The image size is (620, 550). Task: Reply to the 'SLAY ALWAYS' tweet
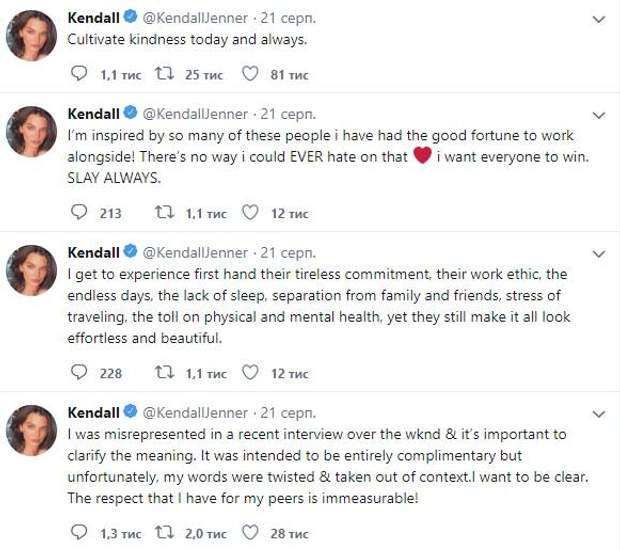[x=82, y=212]
